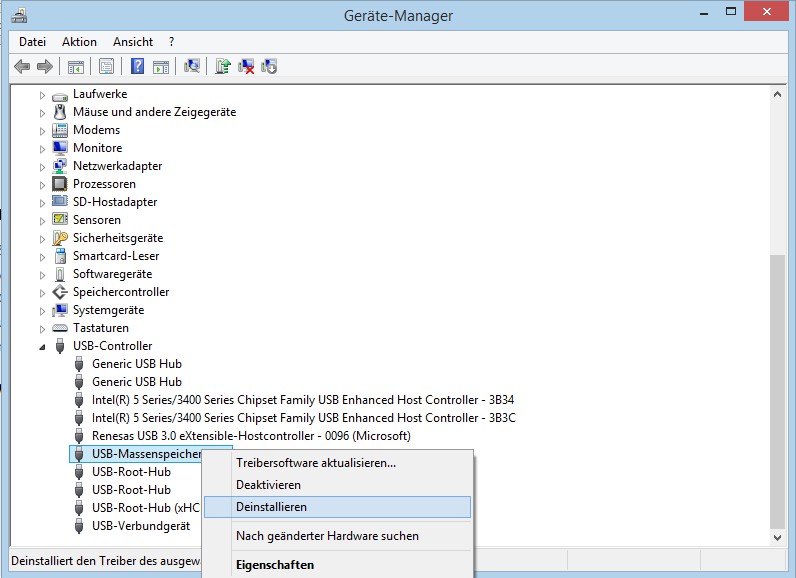Click the blue question mark help icon
The height and width of the screenshot is (578, 796).
coord(137,67)
